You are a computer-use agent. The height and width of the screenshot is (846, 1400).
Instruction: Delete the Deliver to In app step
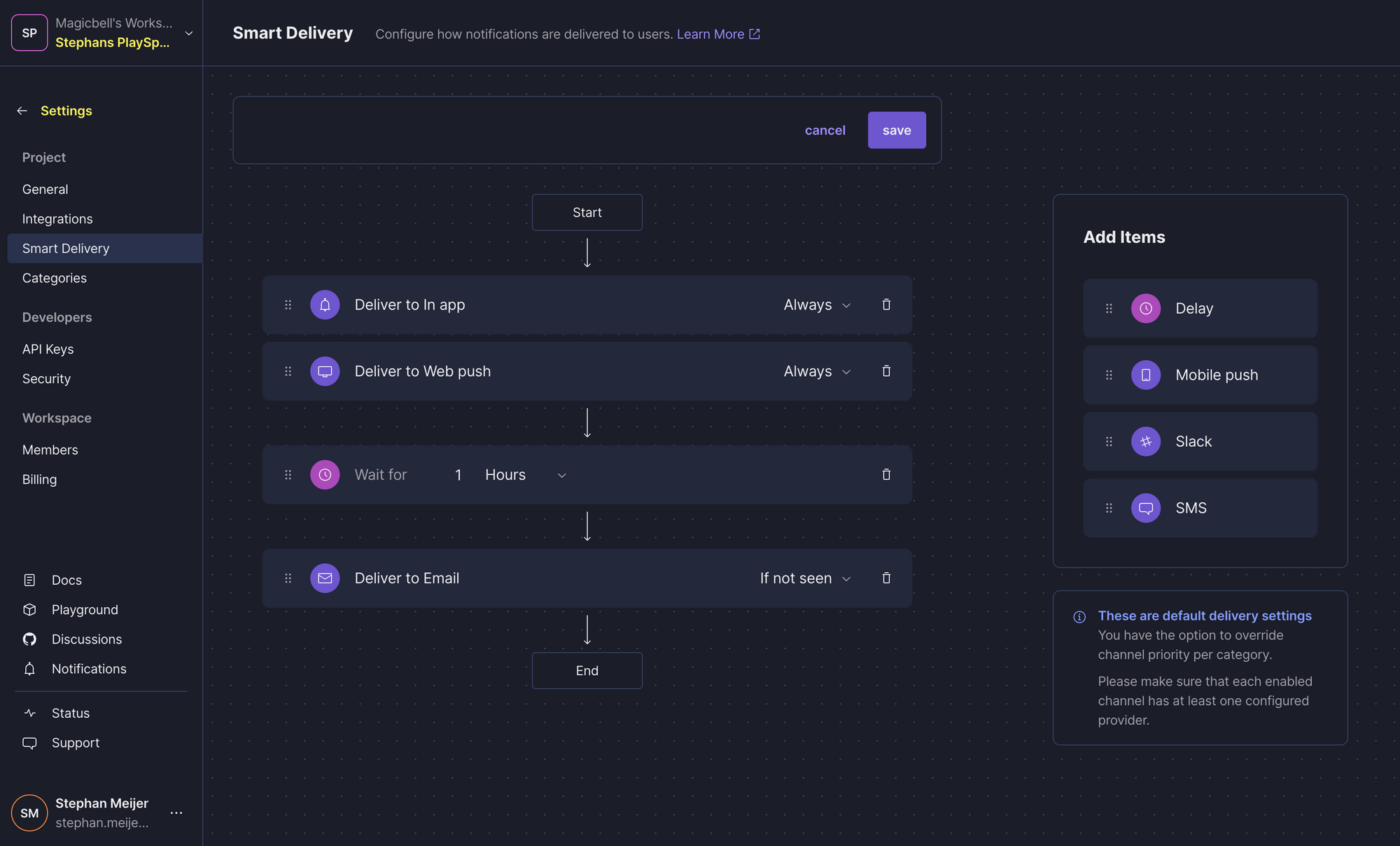coord(886,305)
